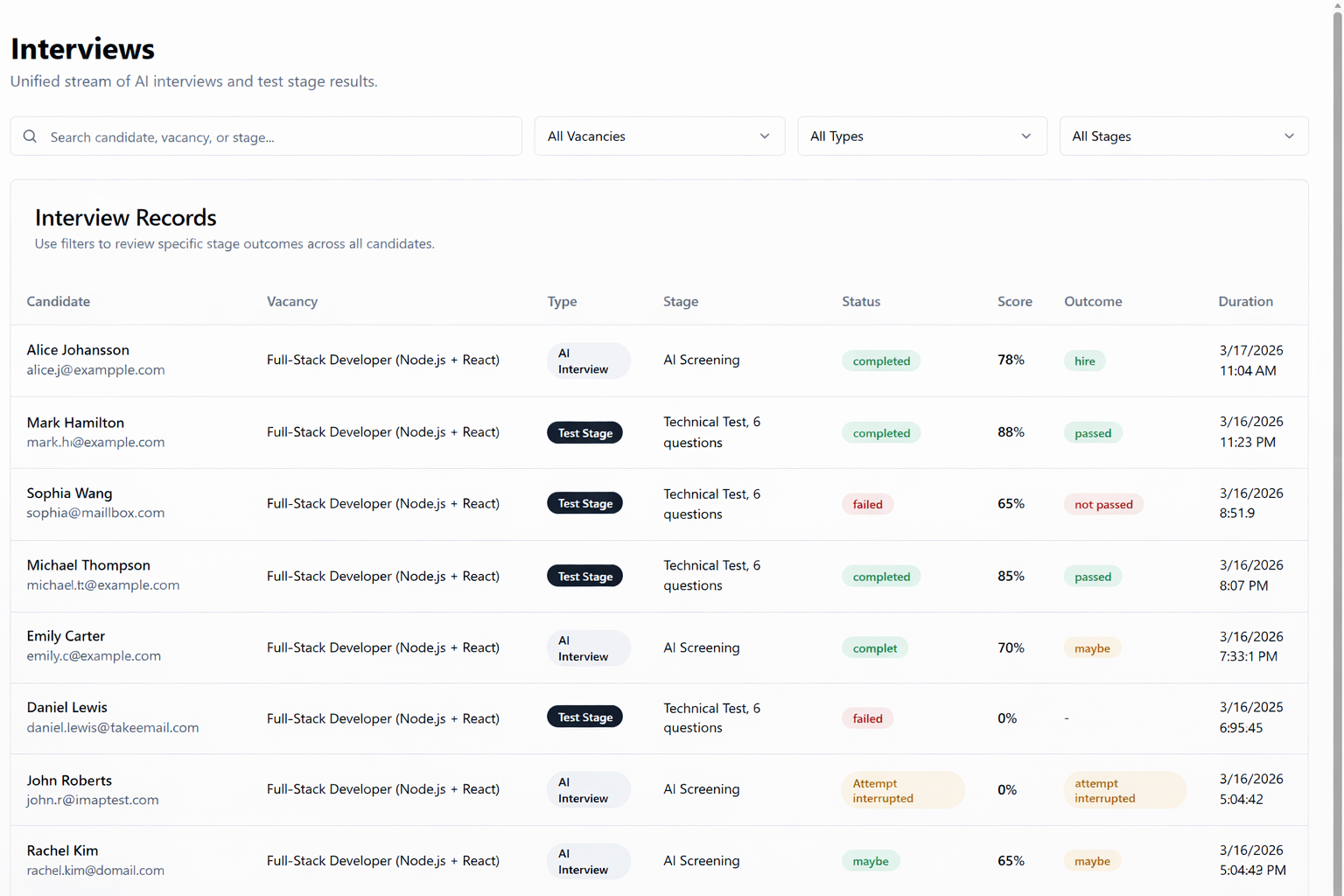Click the Type column header
Screen dimensions: 1344x896
(x=563, y=301)
